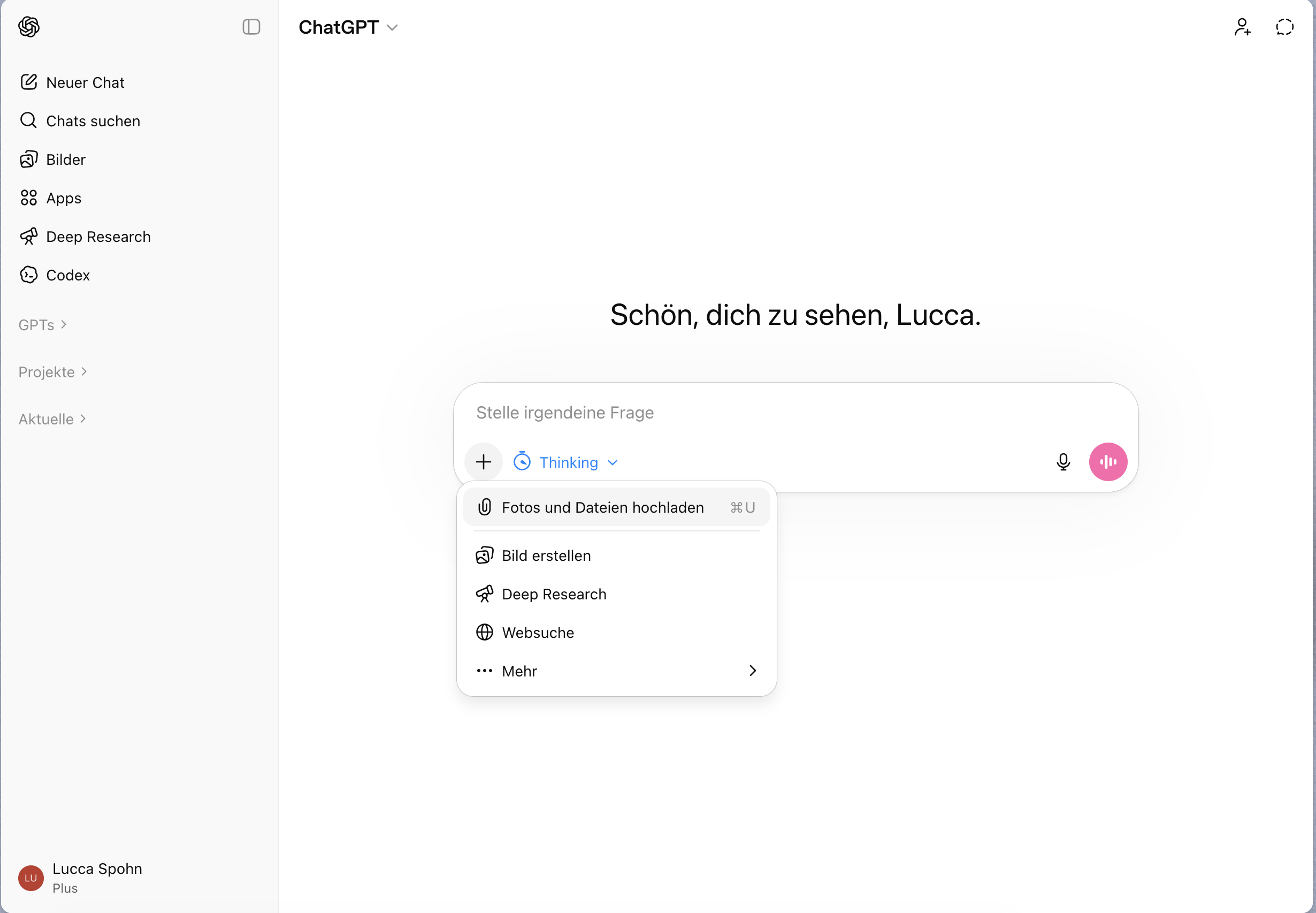Image resolution: width=1316 pixels, height=913 pixels.
Task: Choose Websuche from the menu
Action: tap(538, 633)
